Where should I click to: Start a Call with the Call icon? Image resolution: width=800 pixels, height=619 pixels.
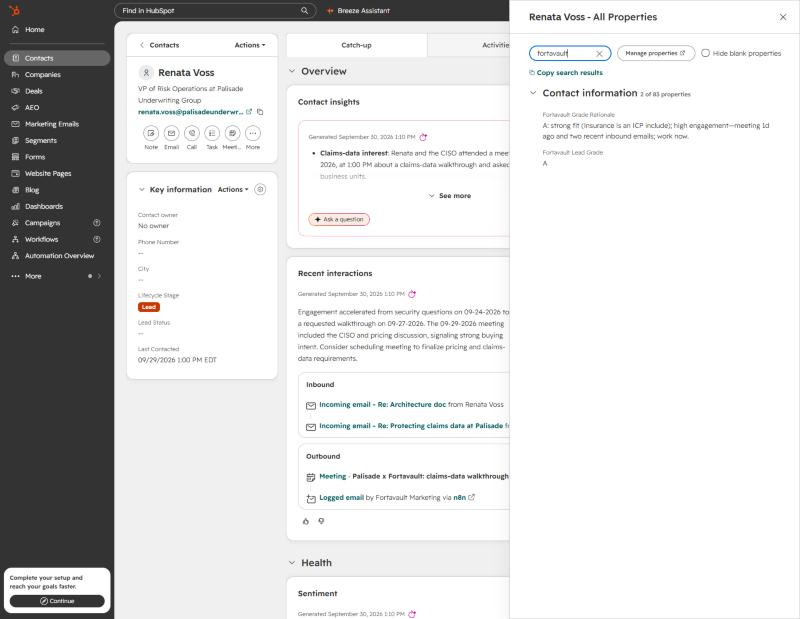pos(192,133)
